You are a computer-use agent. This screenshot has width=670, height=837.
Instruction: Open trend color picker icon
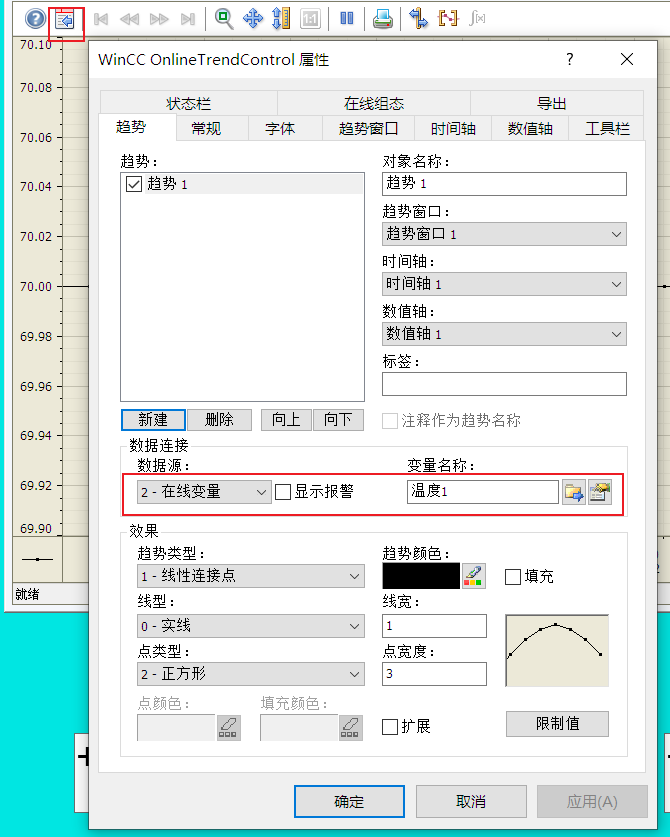point(474,576)
